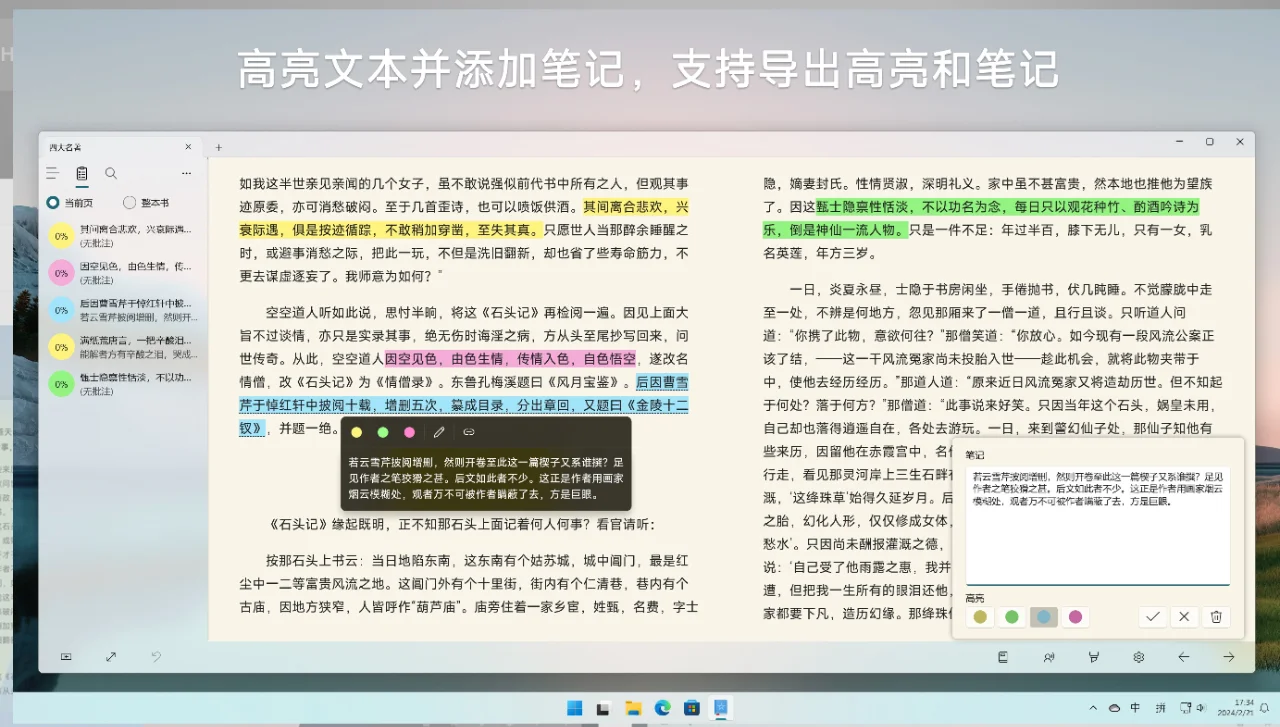Choose blue highlight in note panel
Image resolution: width=1280 pixels, height=727 pixels.
1044,617
